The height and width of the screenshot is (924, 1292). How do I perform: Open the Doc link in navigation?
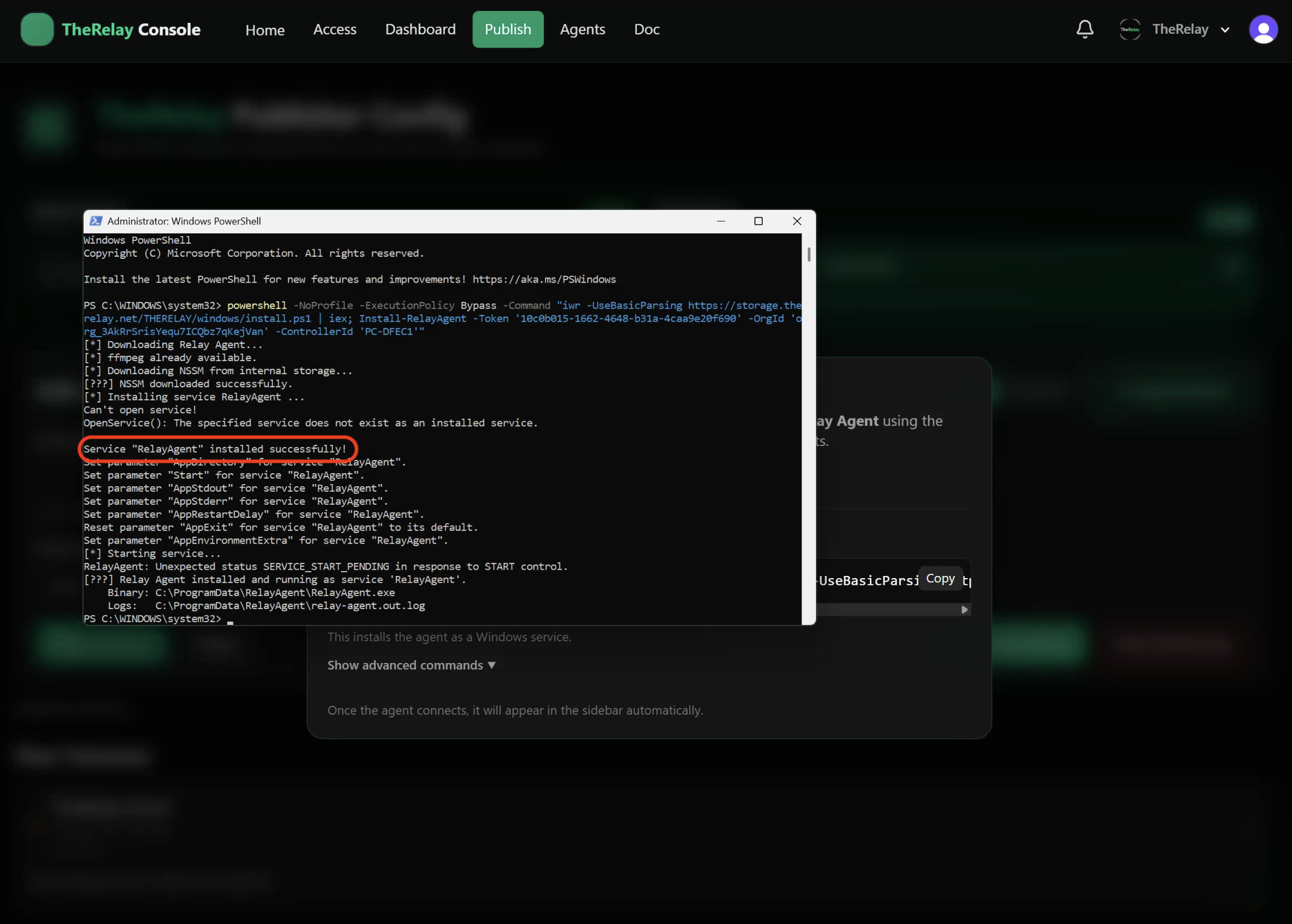pos(647,30)
